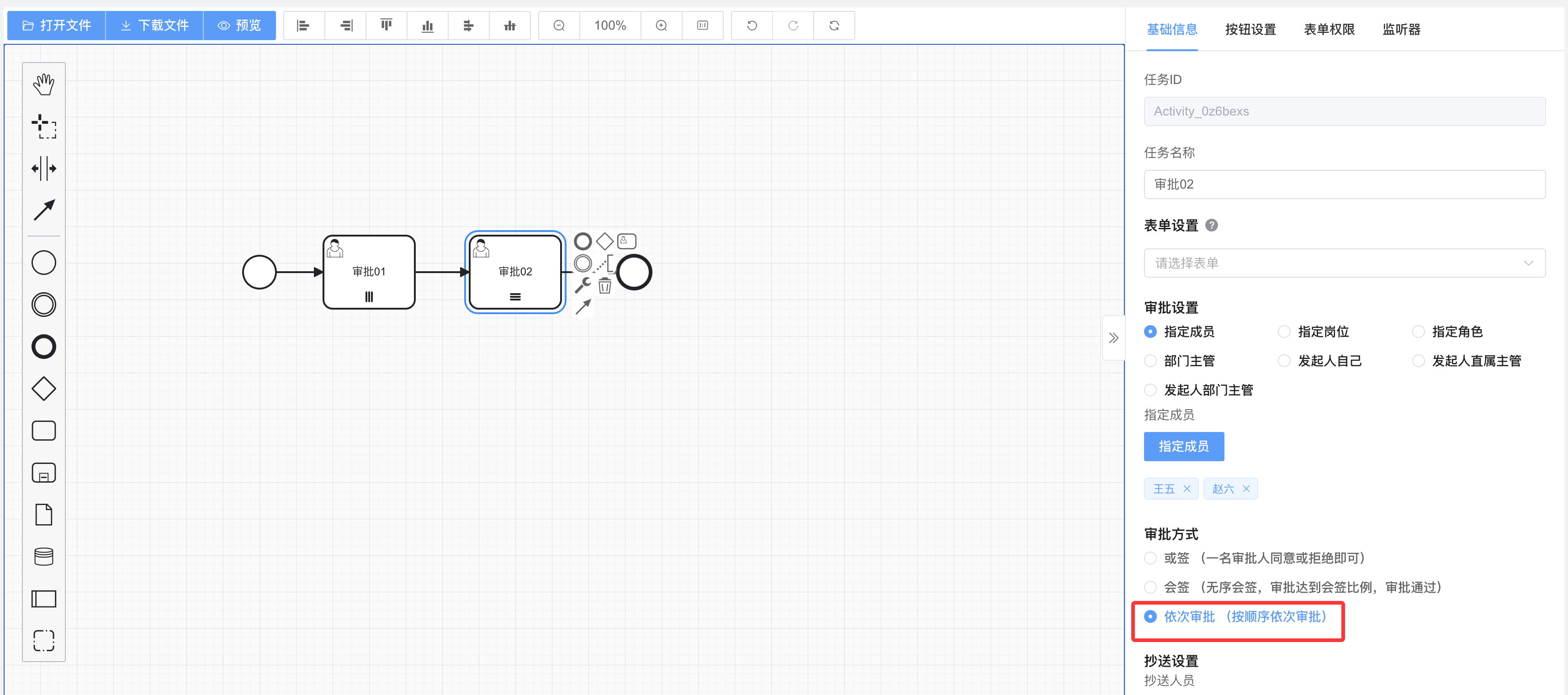This screenshot has height=695, width=1568.
Task: Open the 请选择表单 dropdown
Action: pos(1344,263)
